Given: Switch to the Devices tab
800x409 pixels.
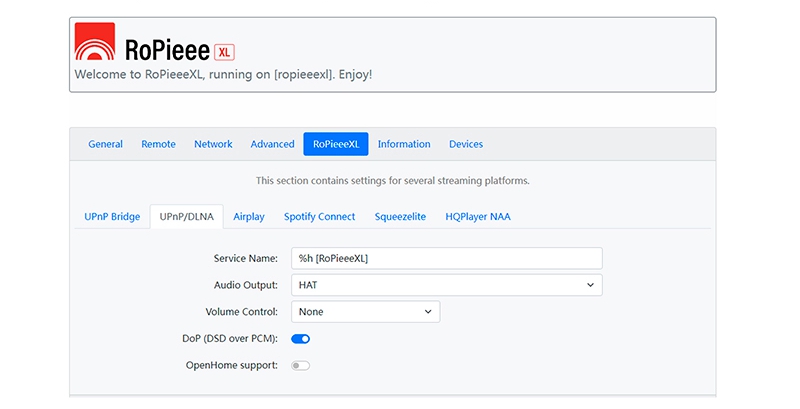Looking at the screenshot, I should pyautogui.click(x=466, y=144).
